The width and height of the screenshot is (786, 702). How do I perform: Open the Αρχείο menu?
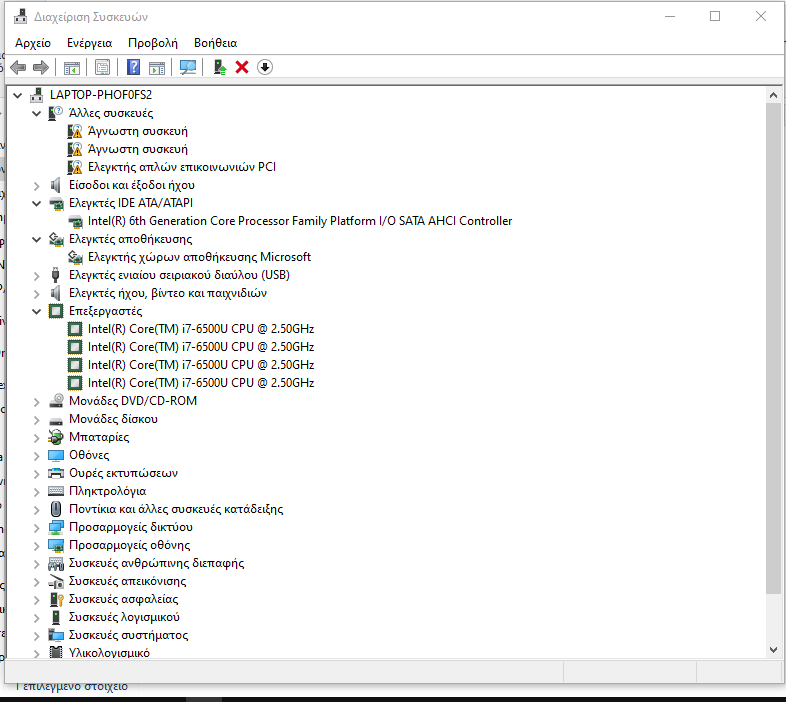click(33, 43)
